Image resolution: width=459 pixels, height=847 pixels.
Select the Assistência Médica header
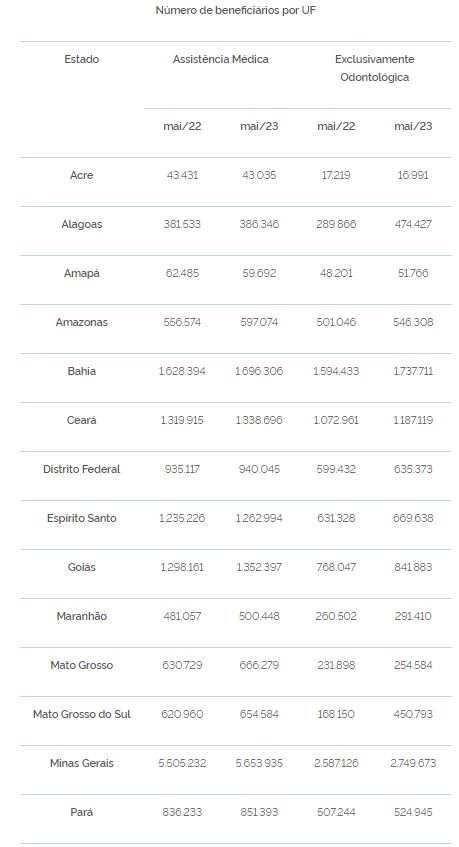coord(220,59)
